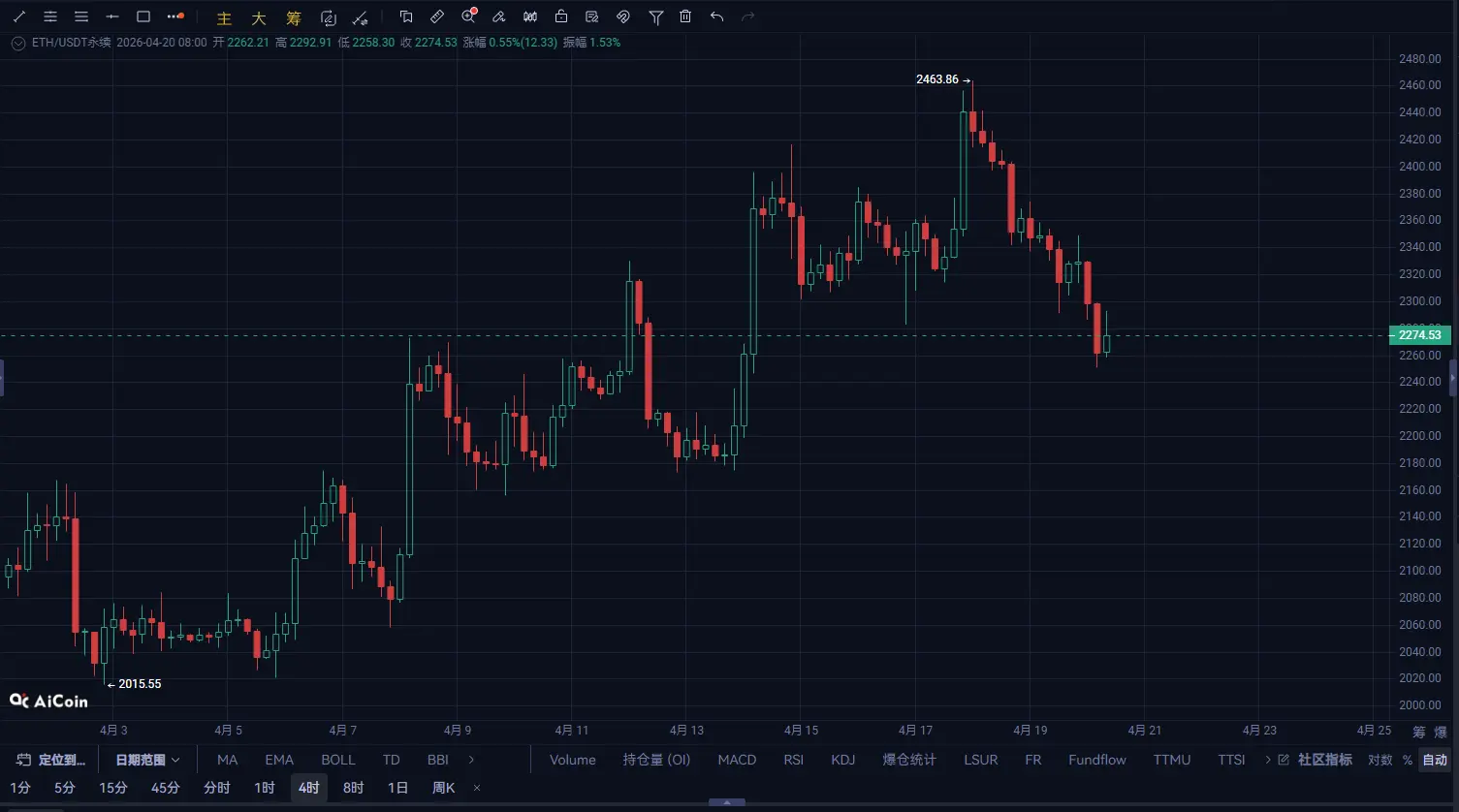Select the three horizontal lines tool
The width and height of the screenshot is (1459, 812).
pos(81,16)
